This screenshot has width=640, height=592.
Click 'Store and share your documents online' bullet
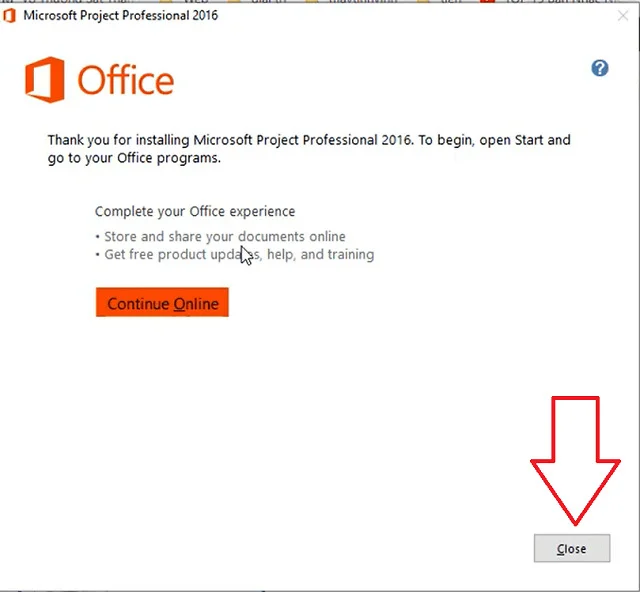coord(220,236)
